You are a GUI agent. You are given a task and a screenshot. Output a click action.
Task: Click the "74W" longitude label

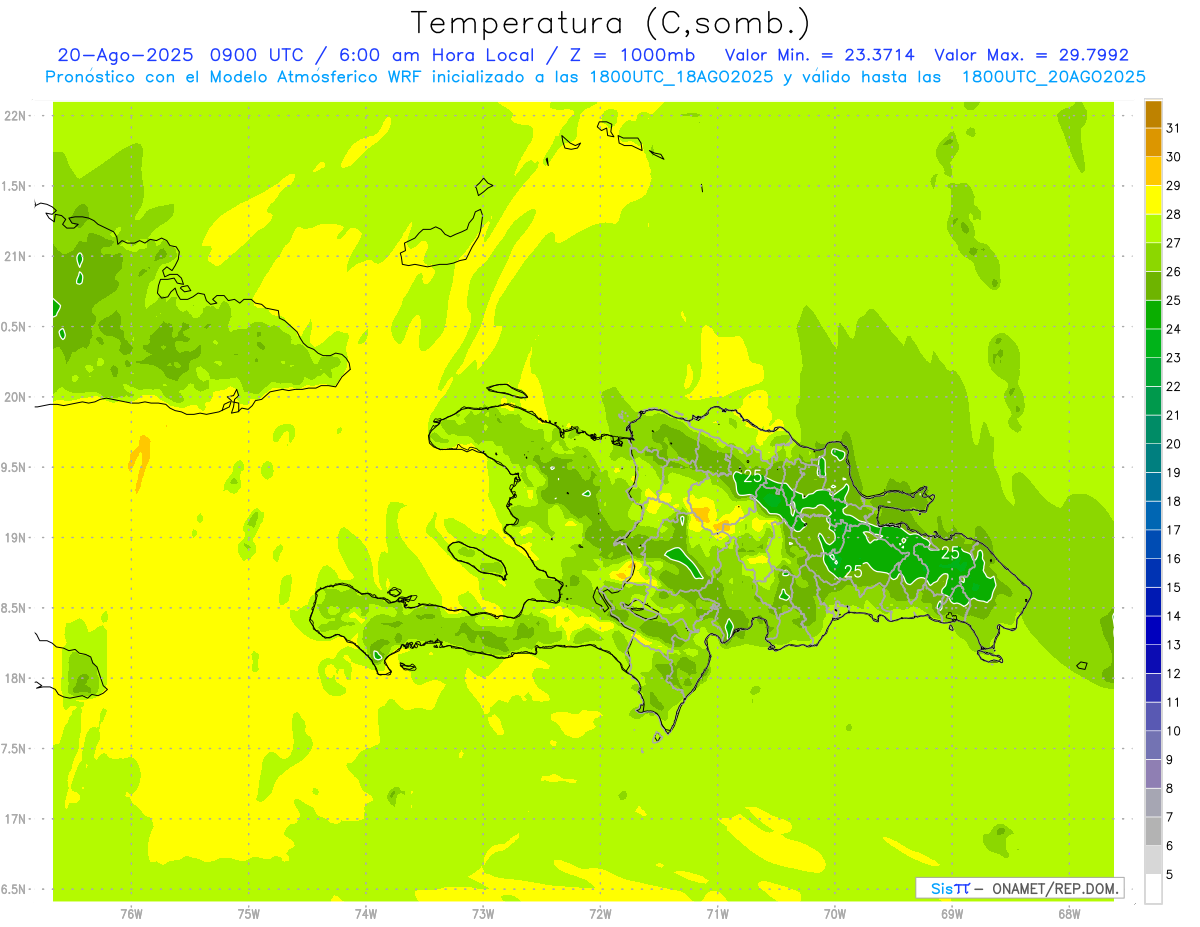point(366,914)
